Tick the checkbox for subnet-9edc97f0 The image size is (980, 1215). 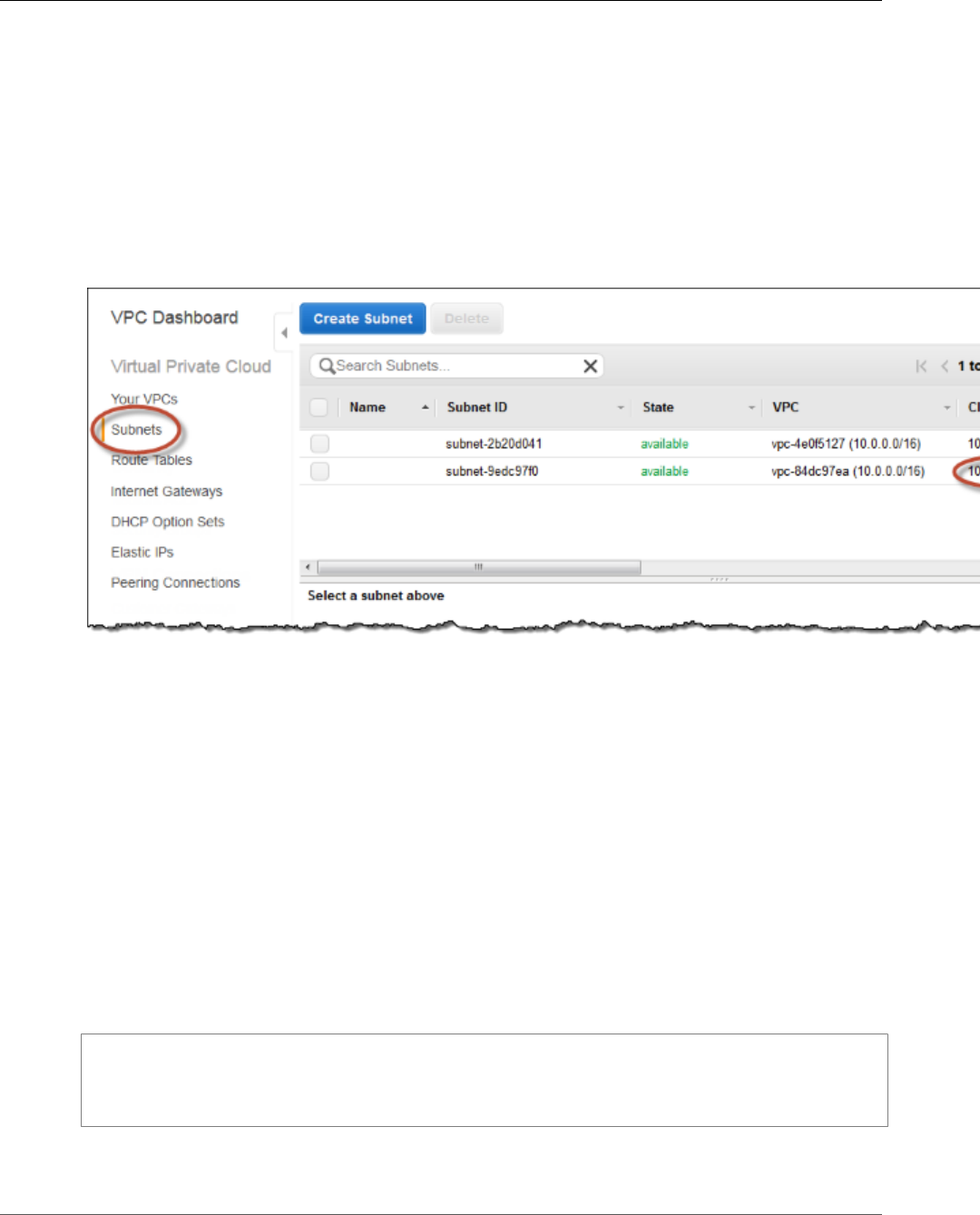pyautogui.click(x=319, y=471)
